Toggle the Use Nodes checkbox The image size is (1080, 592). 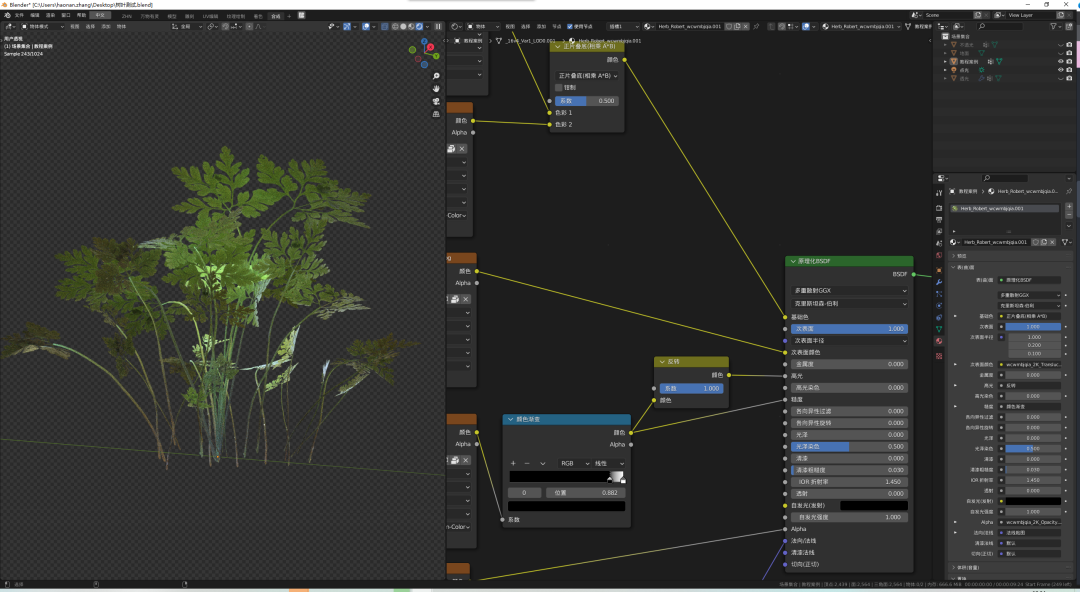(x=570, y=26)
